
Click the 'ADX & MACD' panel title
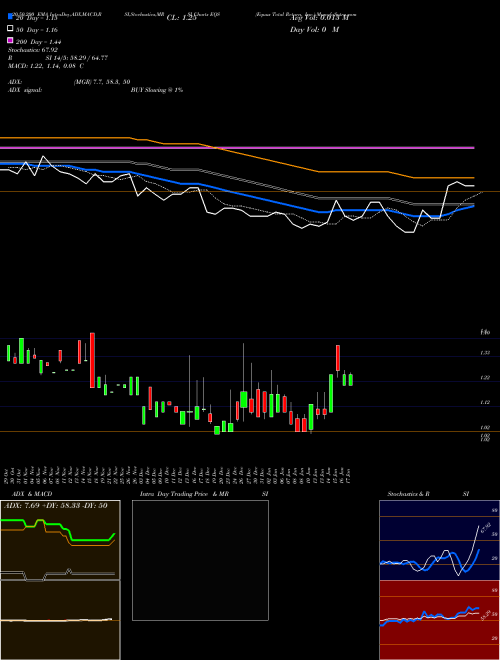point(32,494)
